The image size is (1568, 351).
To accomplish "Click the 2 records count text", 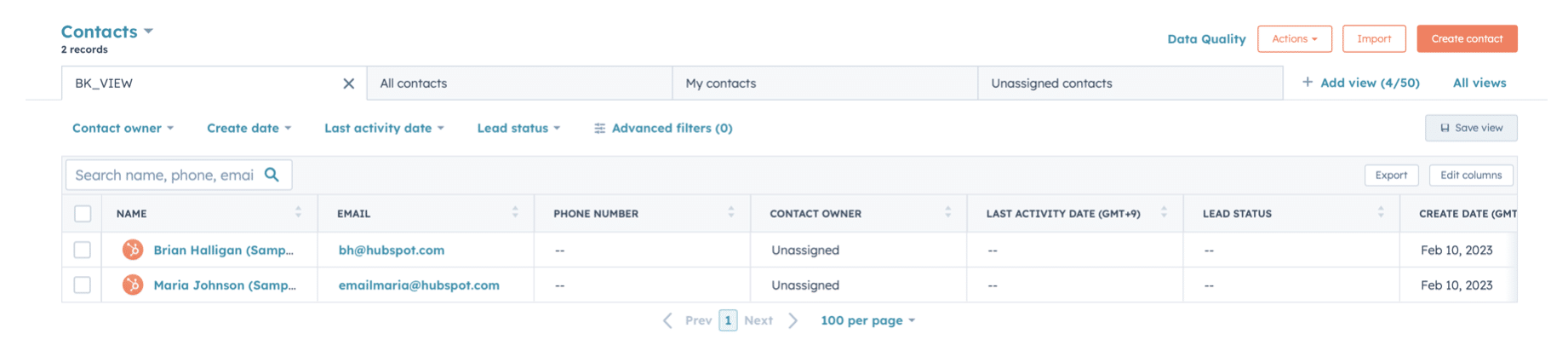I will pos(84,49).
